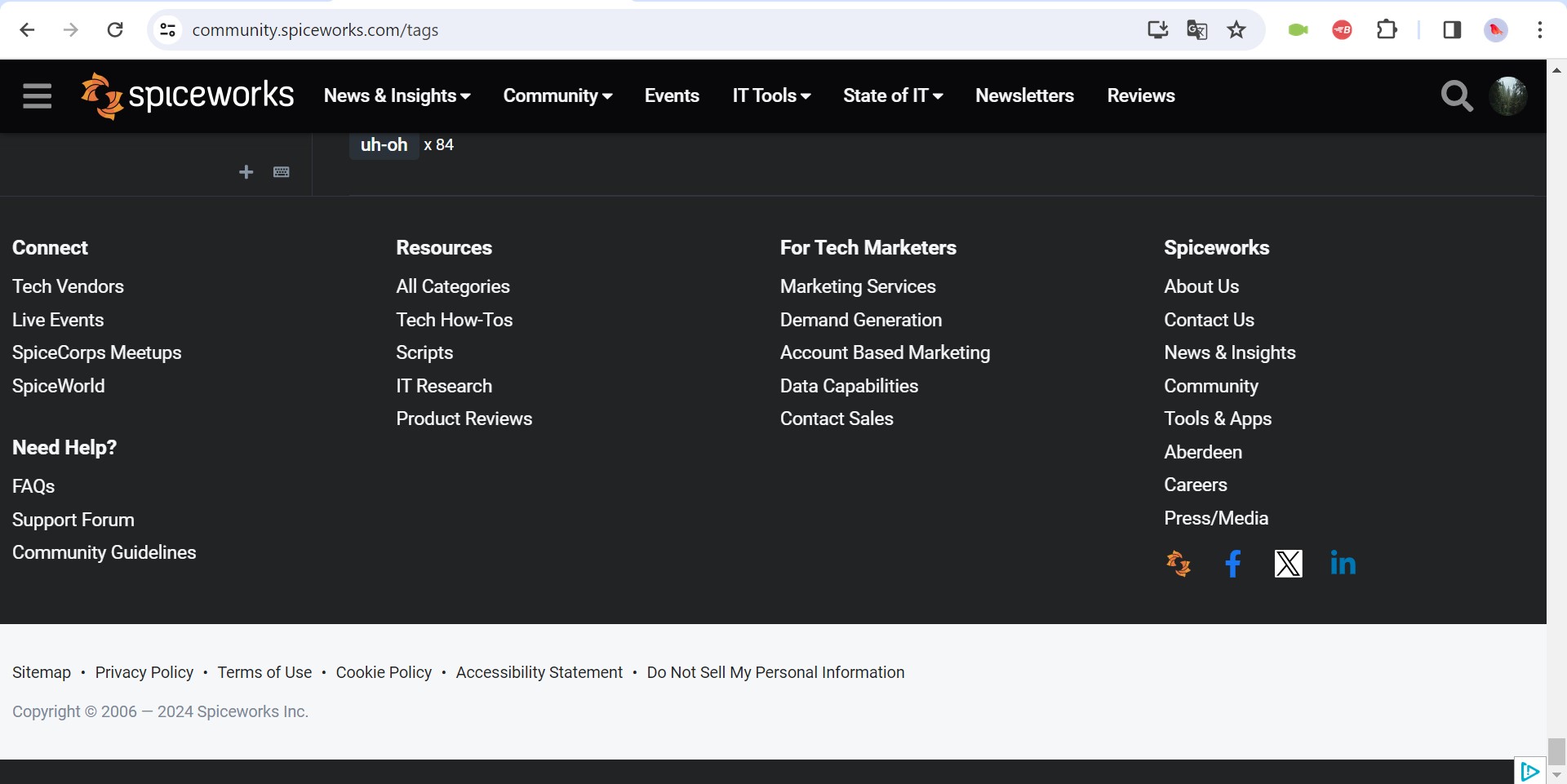Screen dimensions: 1567x784
Task: Open the LinkedIn icon in the footer
Action: pyautogui.click(x=1343, y=563)
